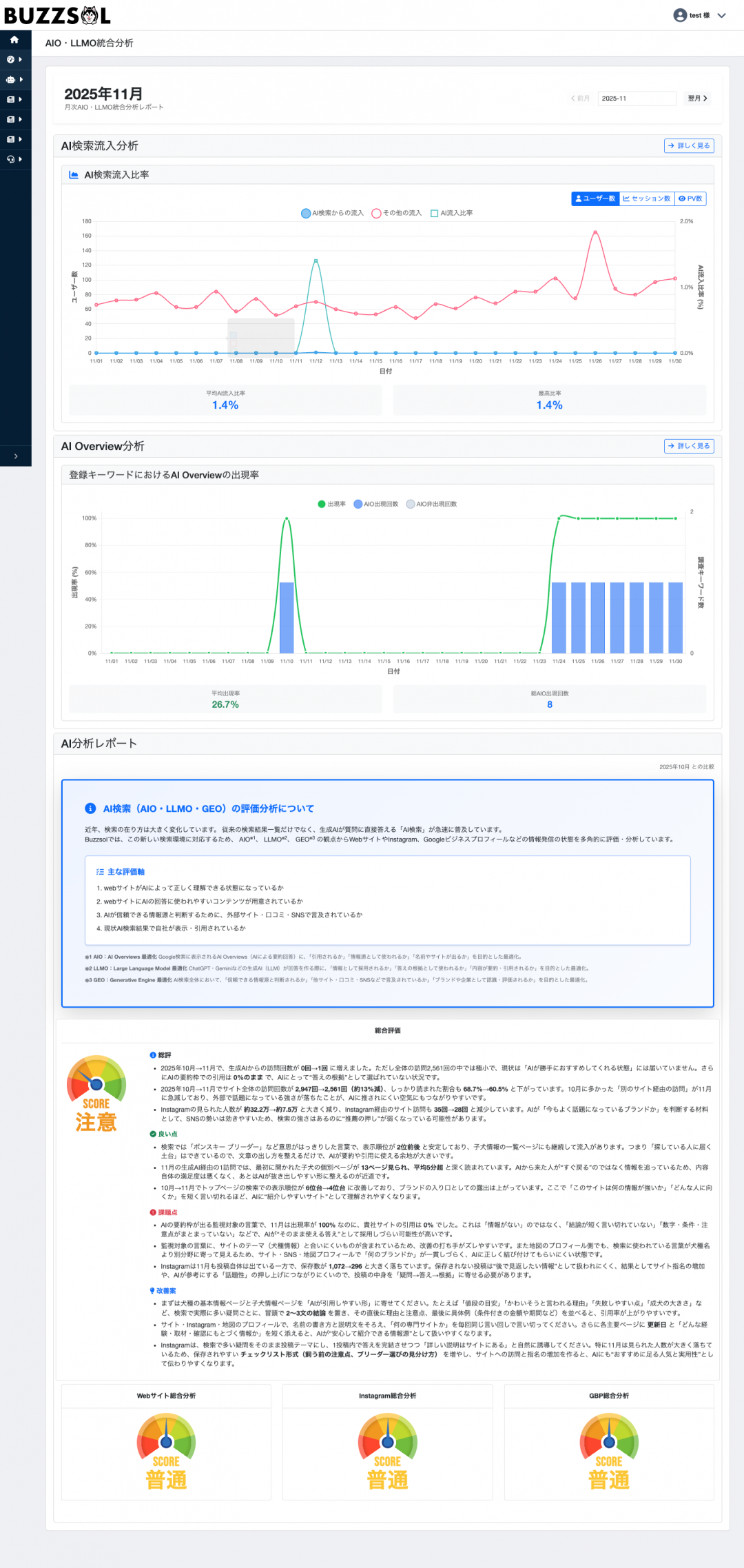Click the AI検索流入比率 chart icon

pyautogui.click(x=74, y=175)
